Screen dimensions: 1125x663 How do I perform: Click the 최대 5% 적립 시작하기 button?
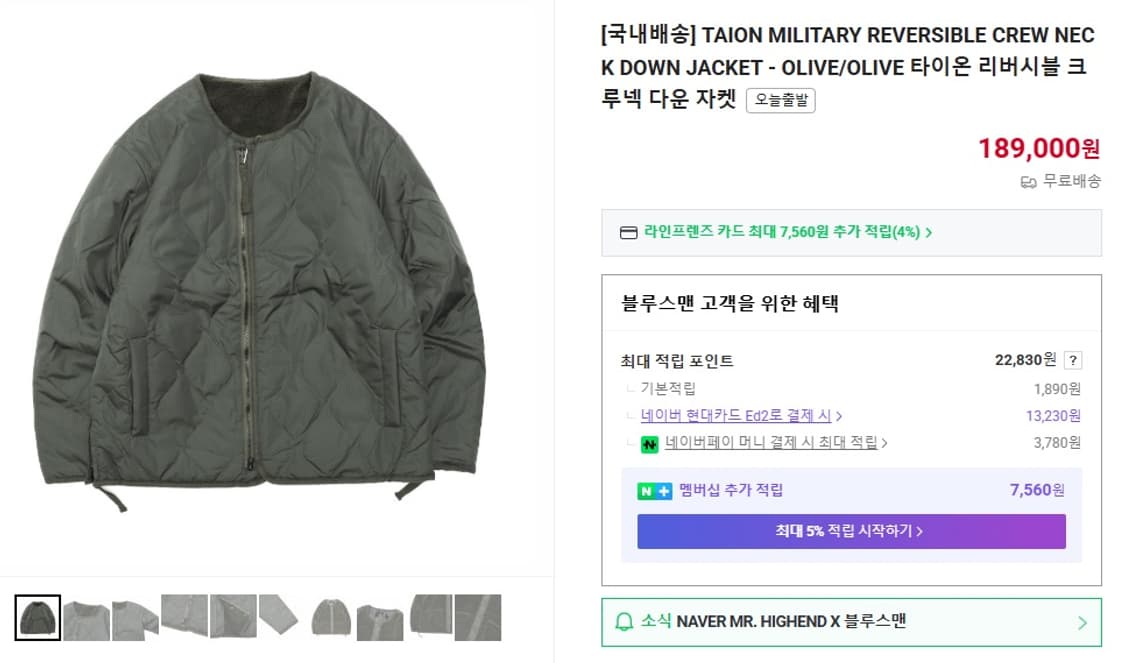tap(851, 531)
